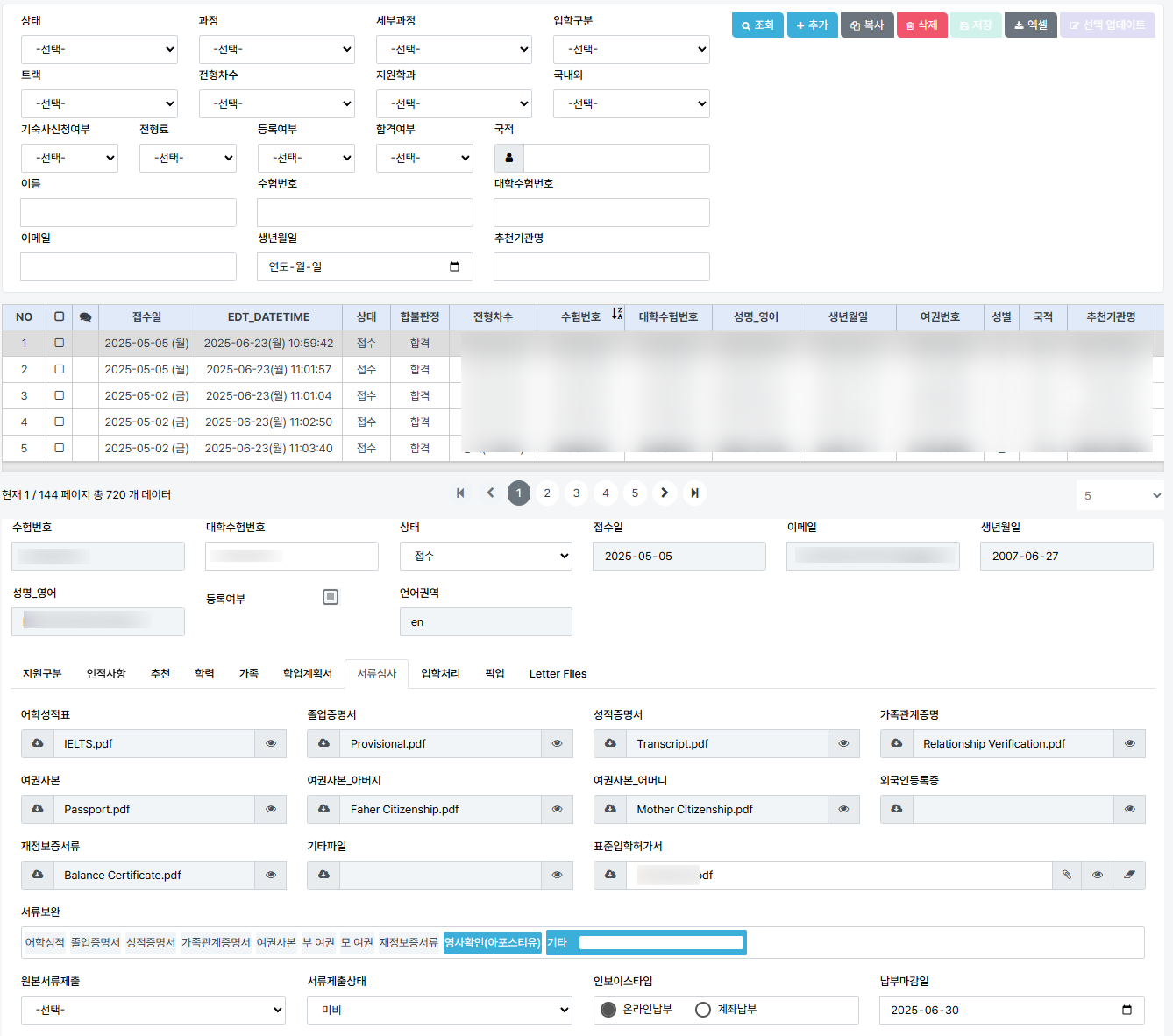Click the 조회 search button
Viewport: 1173px width, 1036px height.
[757, 25]
